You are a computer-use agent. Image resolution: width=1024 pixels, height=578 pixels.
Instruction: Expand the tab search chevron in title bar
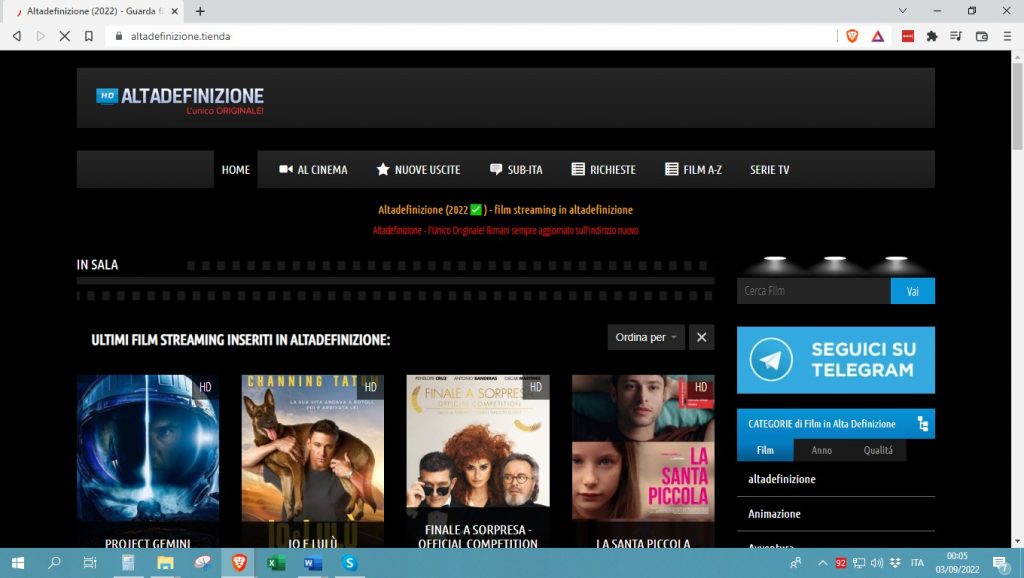point(903,11)
